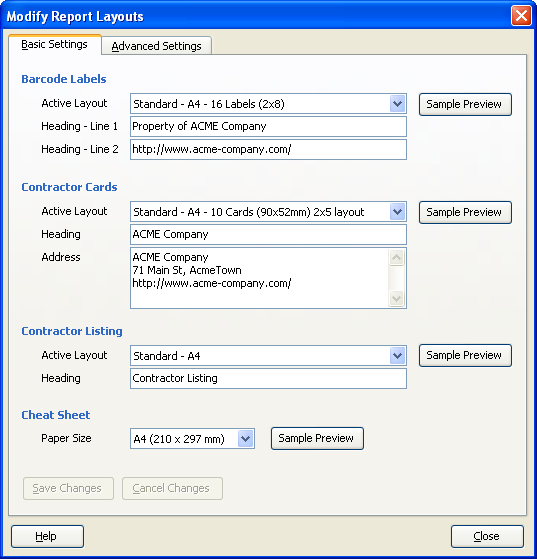The image size is (537, 559).
Task: Click inside the Address text area
Action: pyautogui.click(x=260, y=278)
